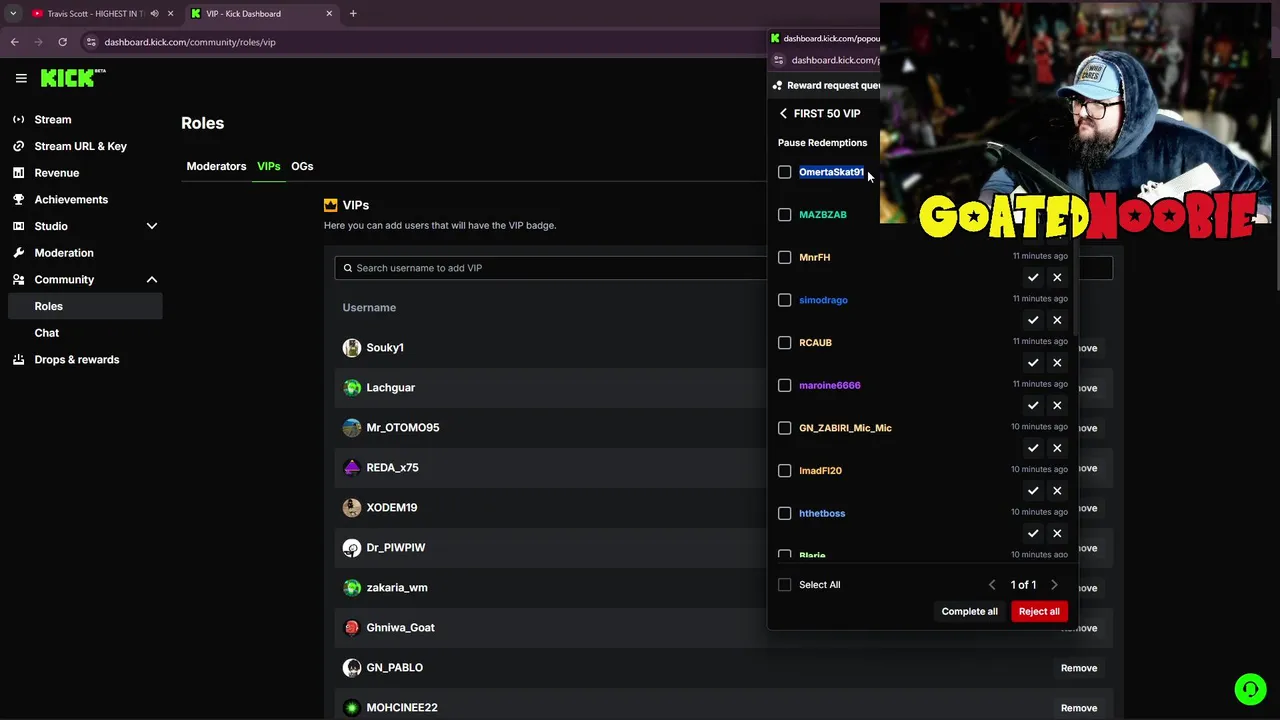Approve MnrFH redemption checkmark
1280x720 pixels.
point(1033,278)
